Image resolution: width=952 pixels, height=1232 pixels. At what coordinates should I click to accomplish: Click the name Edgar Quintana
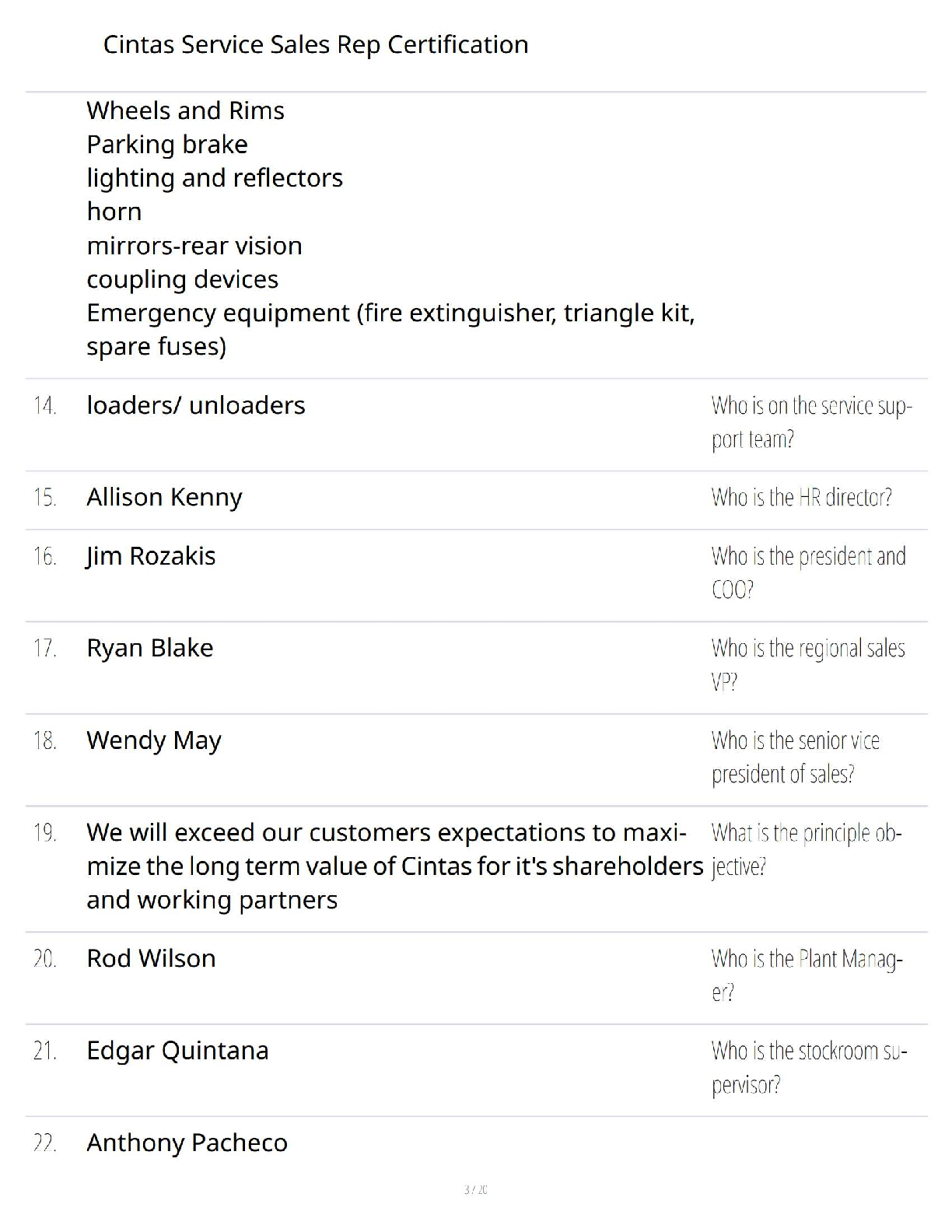pyautogui.click(x=177, y=1052)
